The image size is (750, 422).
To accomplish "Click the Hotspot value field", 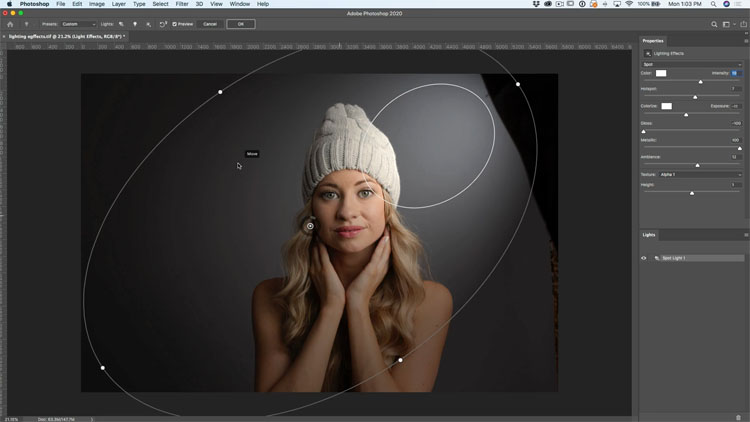I will (x=736, y=89).
